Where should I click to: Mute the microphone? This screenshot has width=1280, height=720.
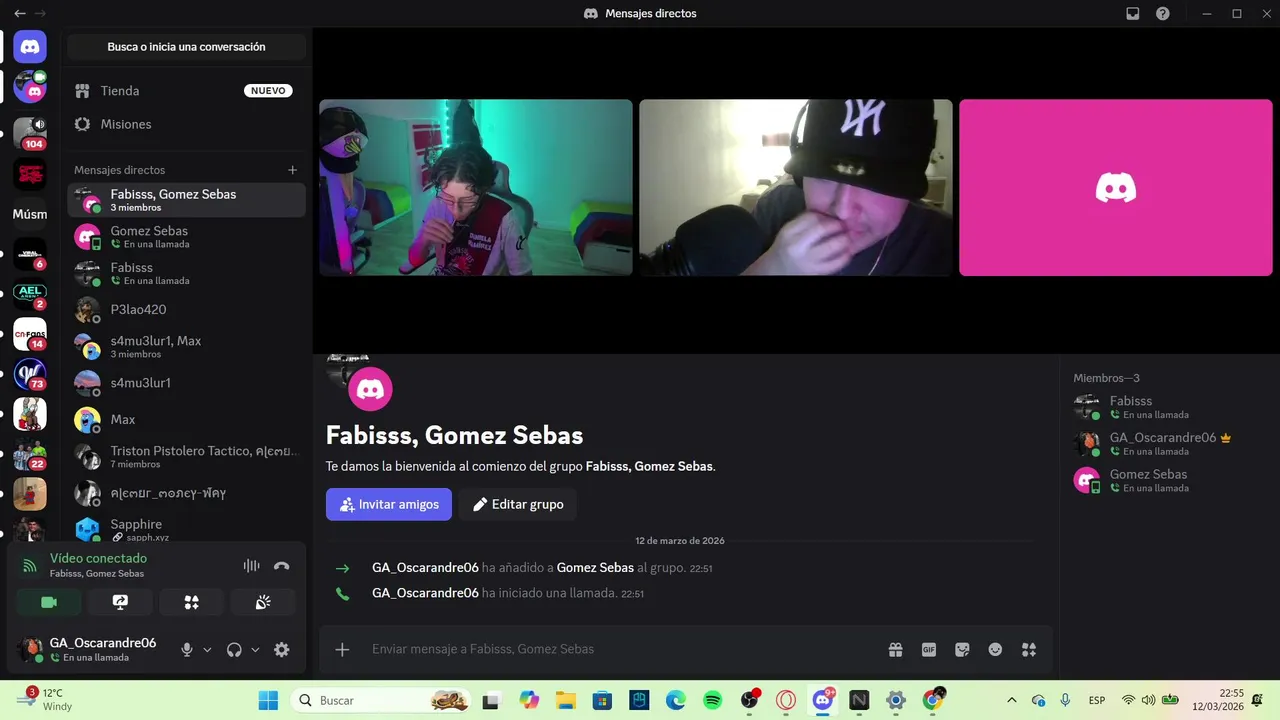pyautogui.click(x=186, y=649)
